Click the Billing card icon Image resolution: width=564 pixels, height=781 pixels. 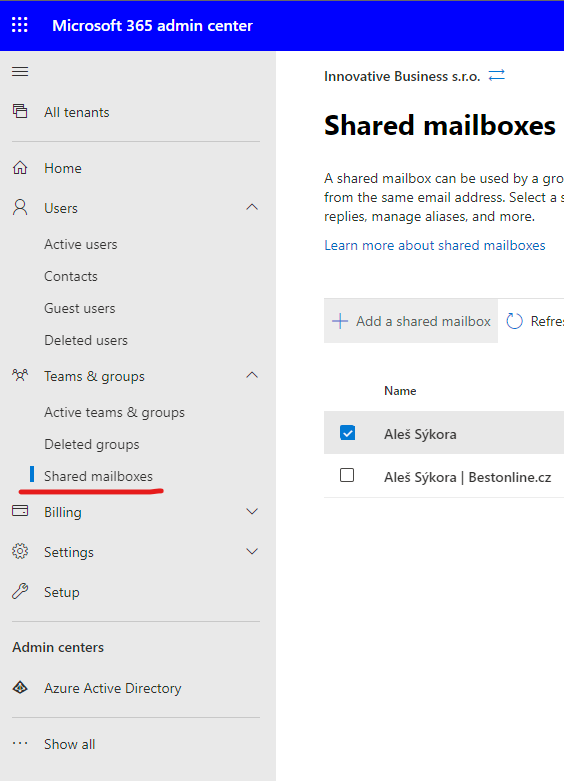click(20, 511)
